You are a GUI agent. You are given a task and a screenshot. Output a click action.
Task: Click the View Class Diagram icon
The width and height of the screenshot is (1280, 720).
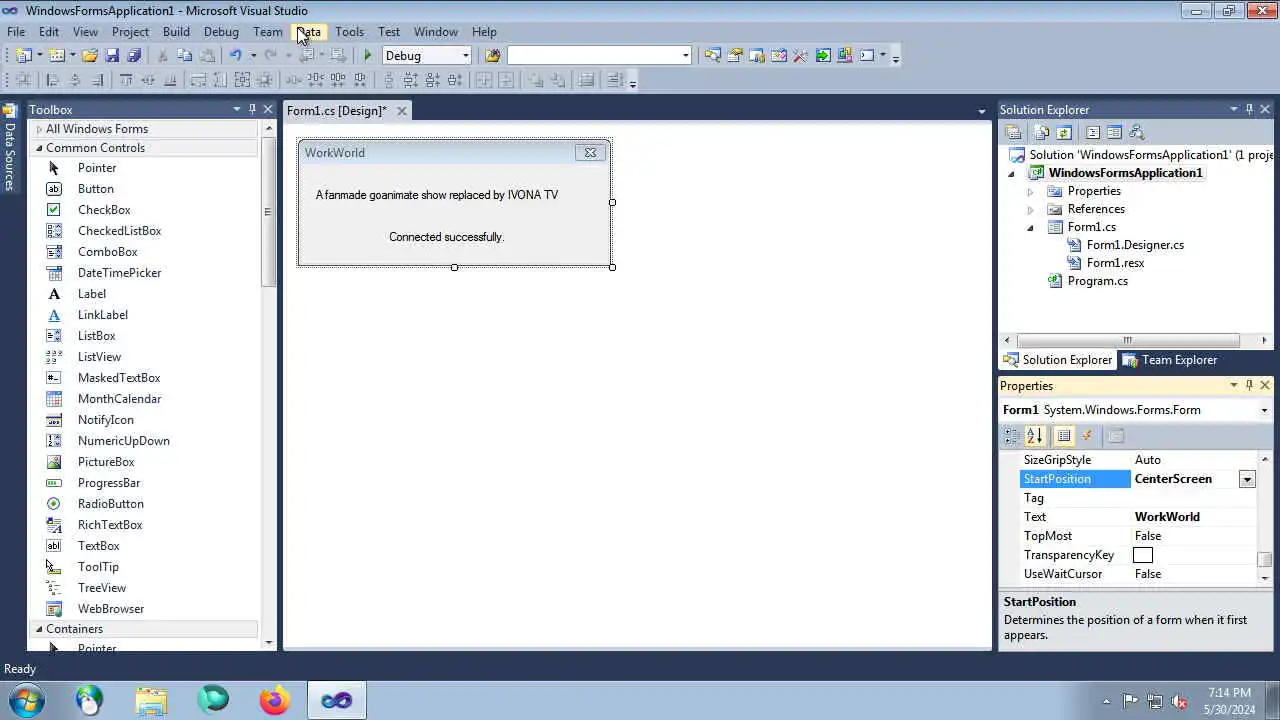[1136, 132]
